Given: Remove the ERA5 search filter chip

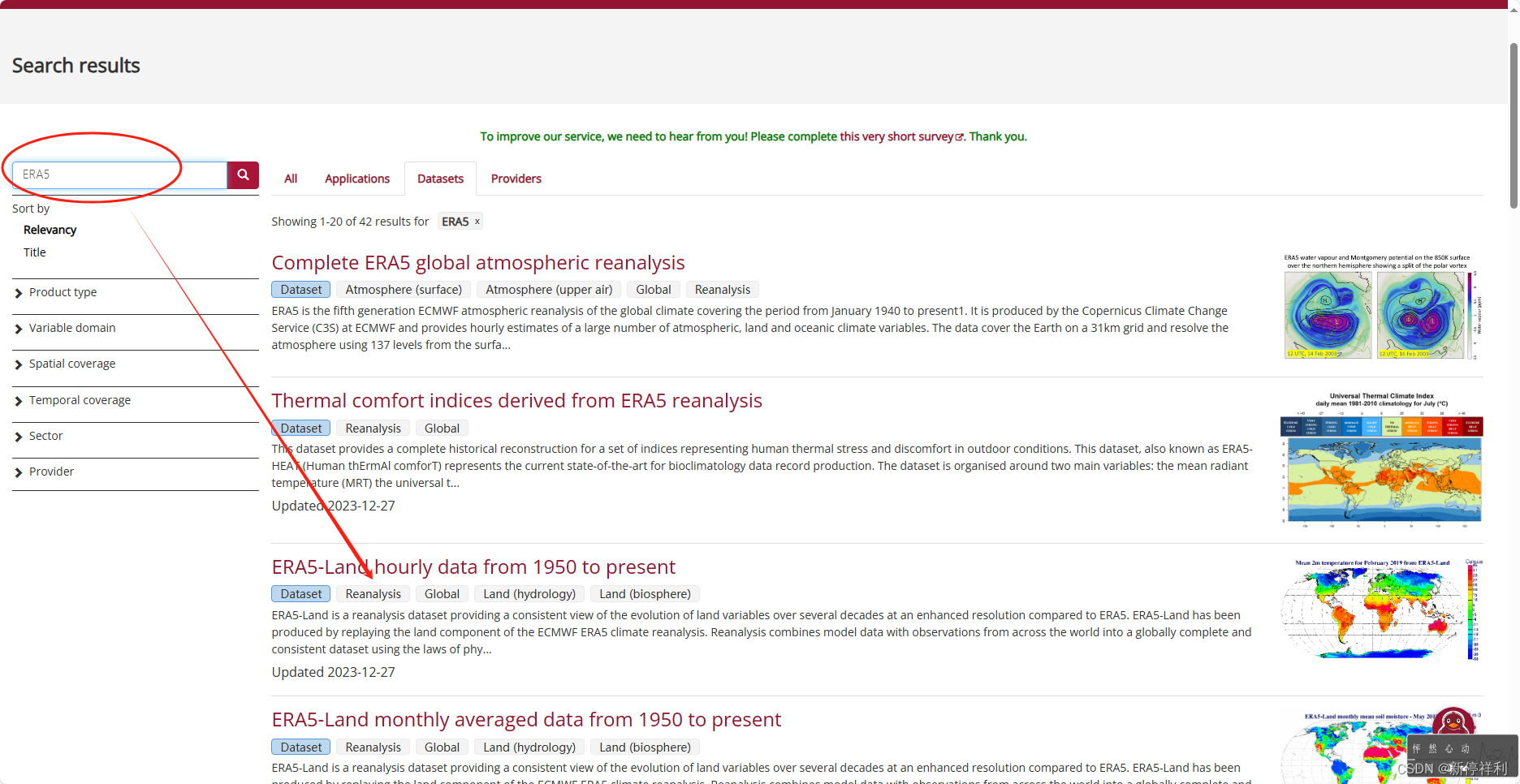Looking at the screenshot, I should point(477,222).
